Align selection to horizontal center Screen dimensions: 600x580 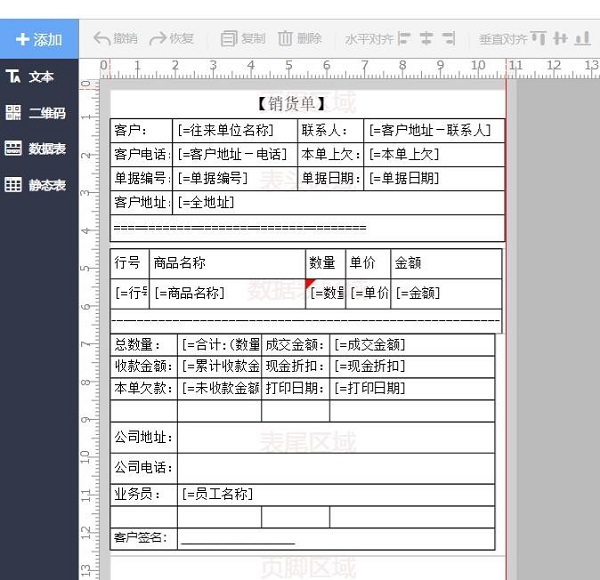(x=426, y=39)
